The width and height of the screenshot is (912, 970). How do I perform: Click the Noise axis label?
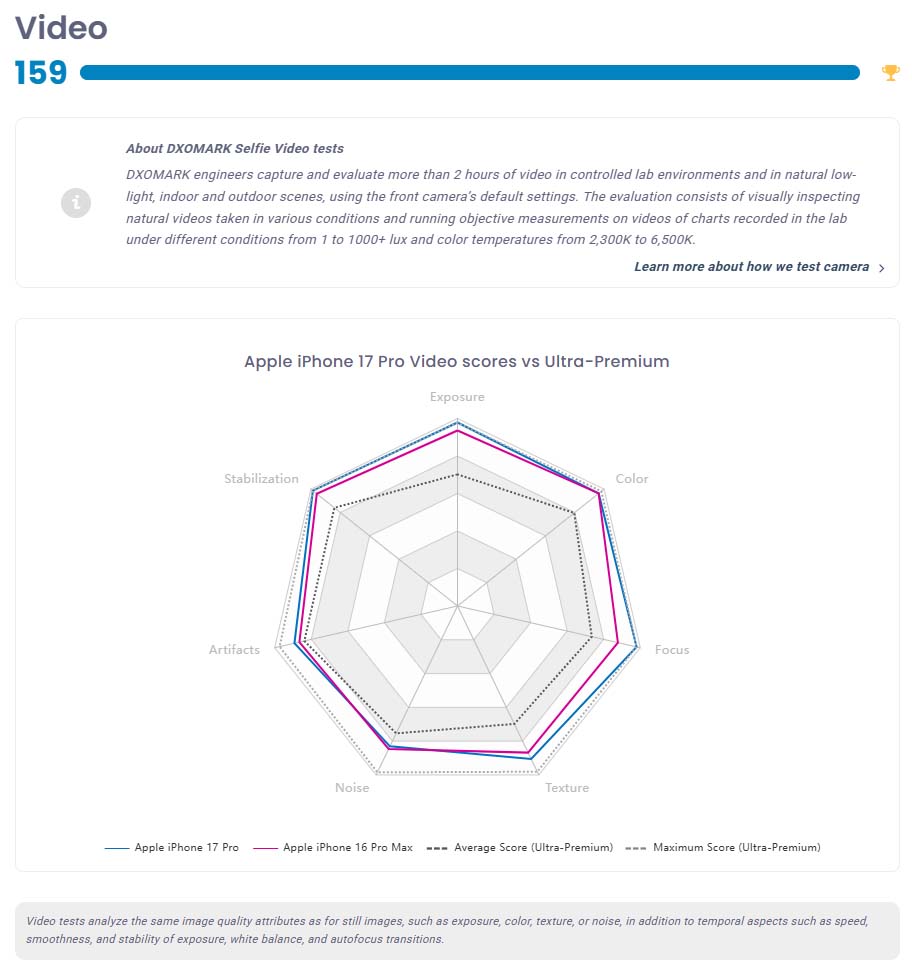(352, 788)
